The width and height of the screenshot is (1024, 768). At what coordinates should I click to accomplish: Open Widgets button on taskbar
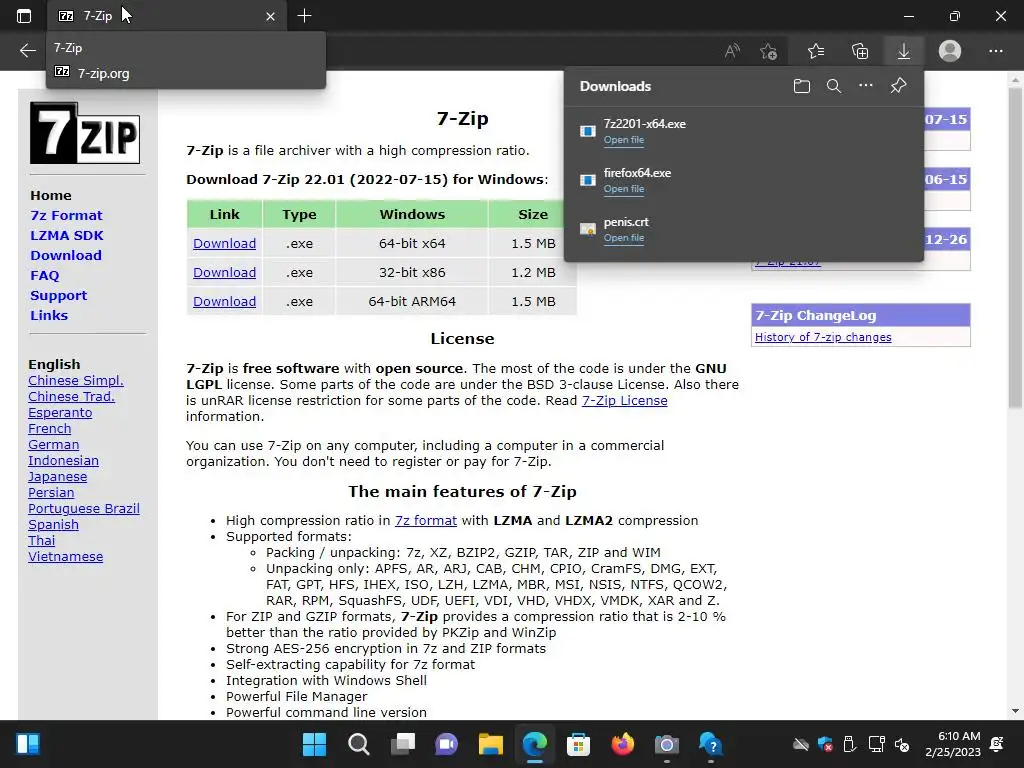[28, 744]
